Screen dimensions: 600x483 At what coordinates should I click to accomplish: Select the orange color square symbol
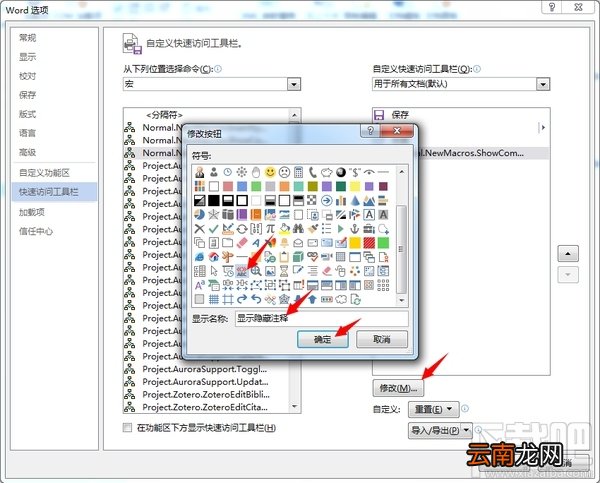click(x=284, y=186)
